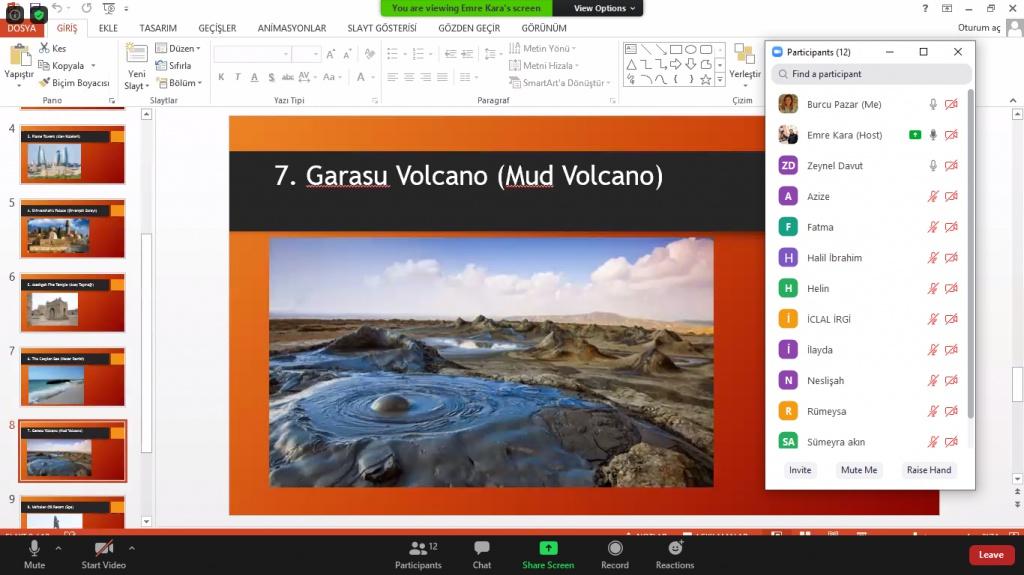Click Biçim Boyacısı format painter

click(75, 83)
